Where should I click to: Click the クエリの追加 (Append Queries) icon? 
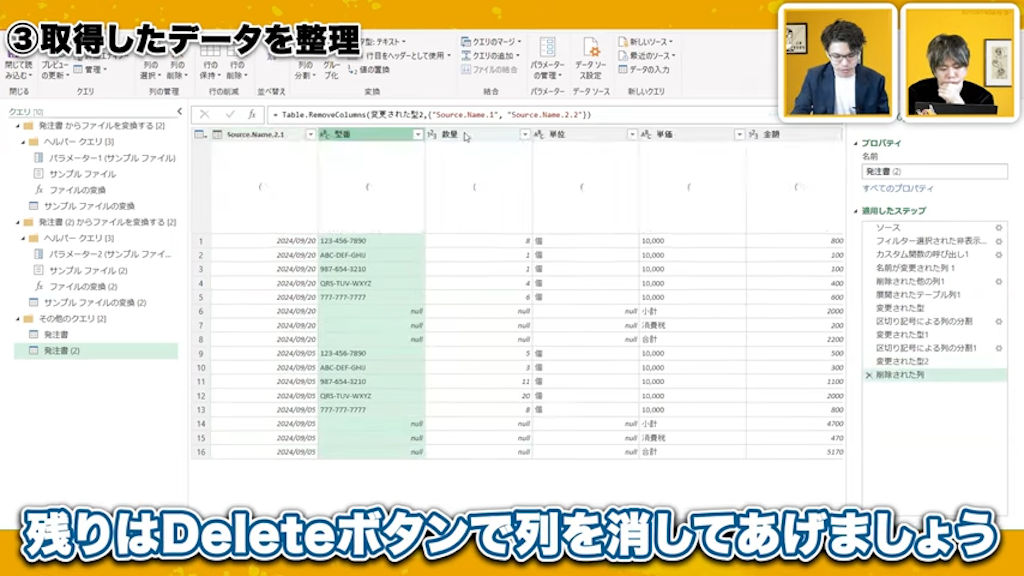(x=464, y=53)
